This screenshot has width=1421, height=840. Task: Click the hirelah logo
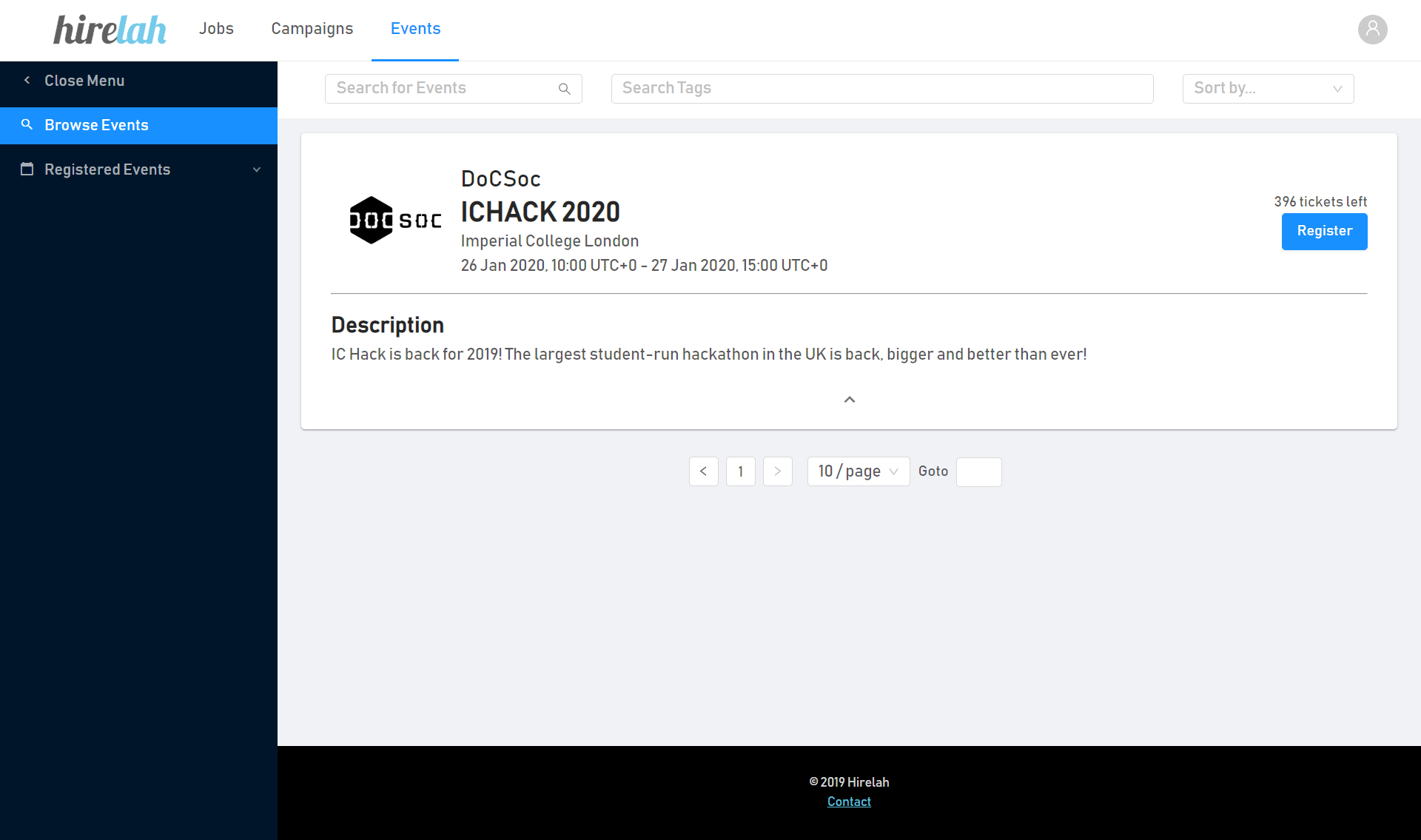point(110,30)
